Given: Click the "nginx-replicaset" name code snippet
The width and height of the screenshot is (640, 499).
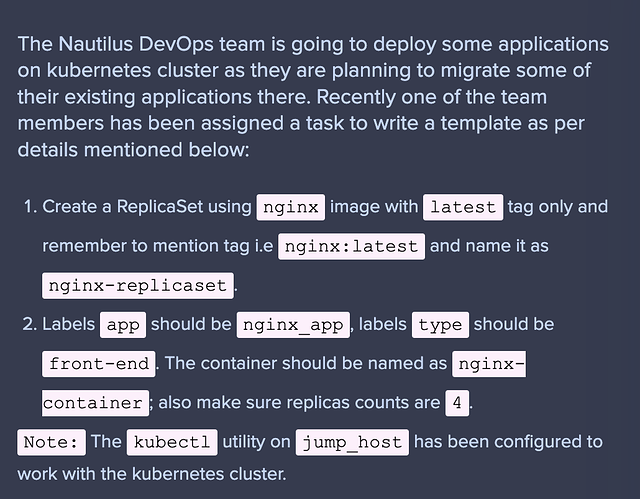Looking at the screenshot, I should point(137,285).
